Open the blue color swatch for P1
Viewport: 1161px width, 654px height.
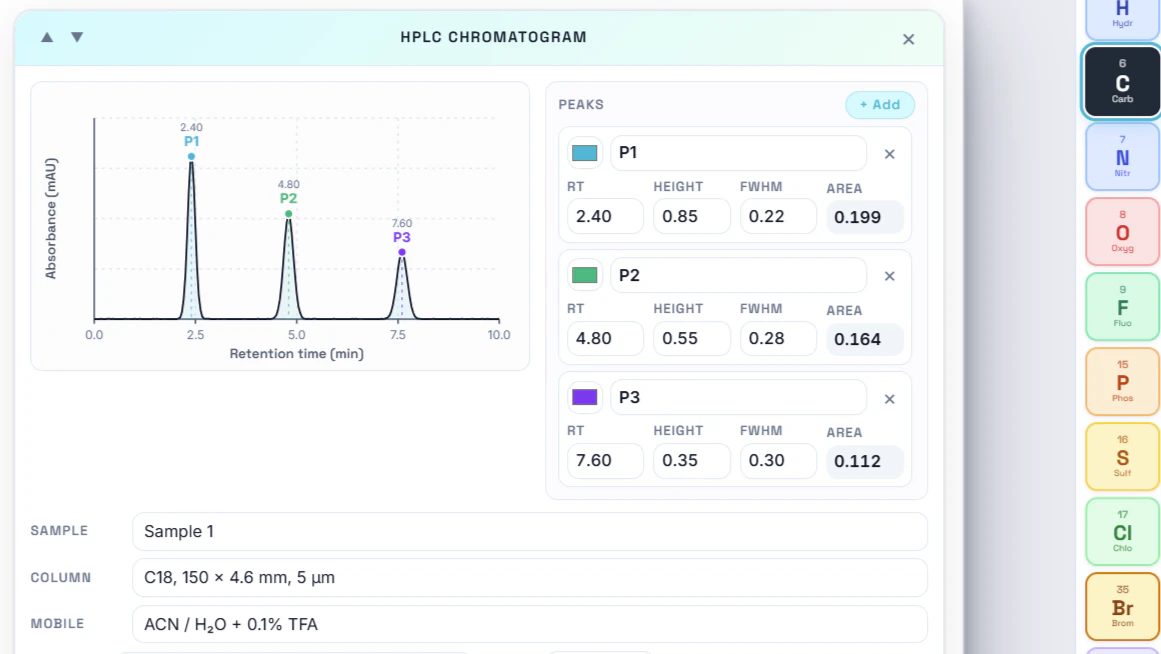coord(584,153)
